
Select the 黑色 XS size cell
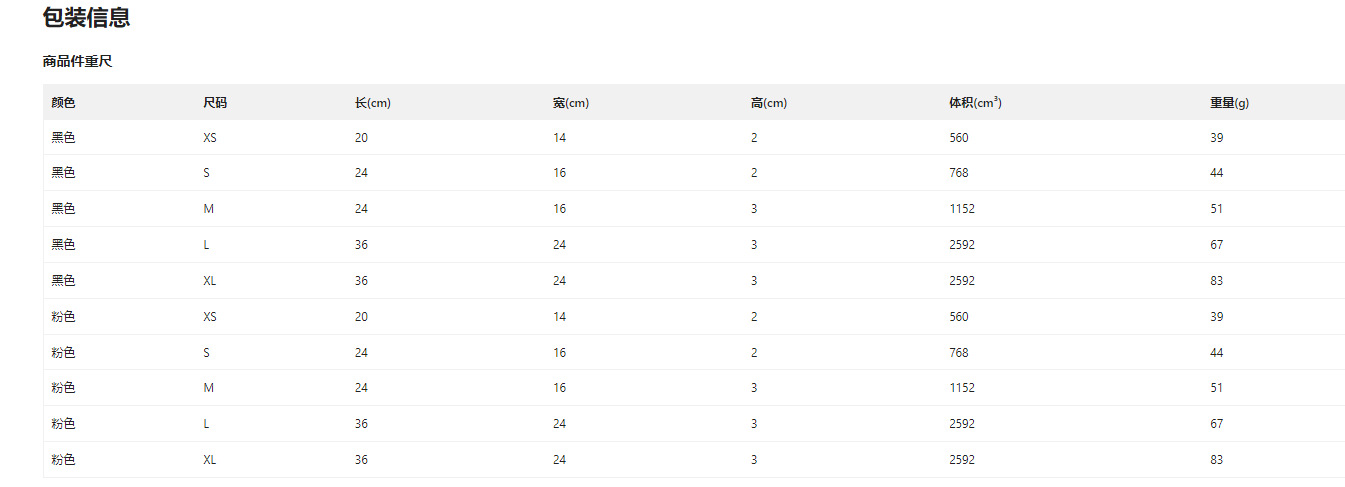click(210, 138)
